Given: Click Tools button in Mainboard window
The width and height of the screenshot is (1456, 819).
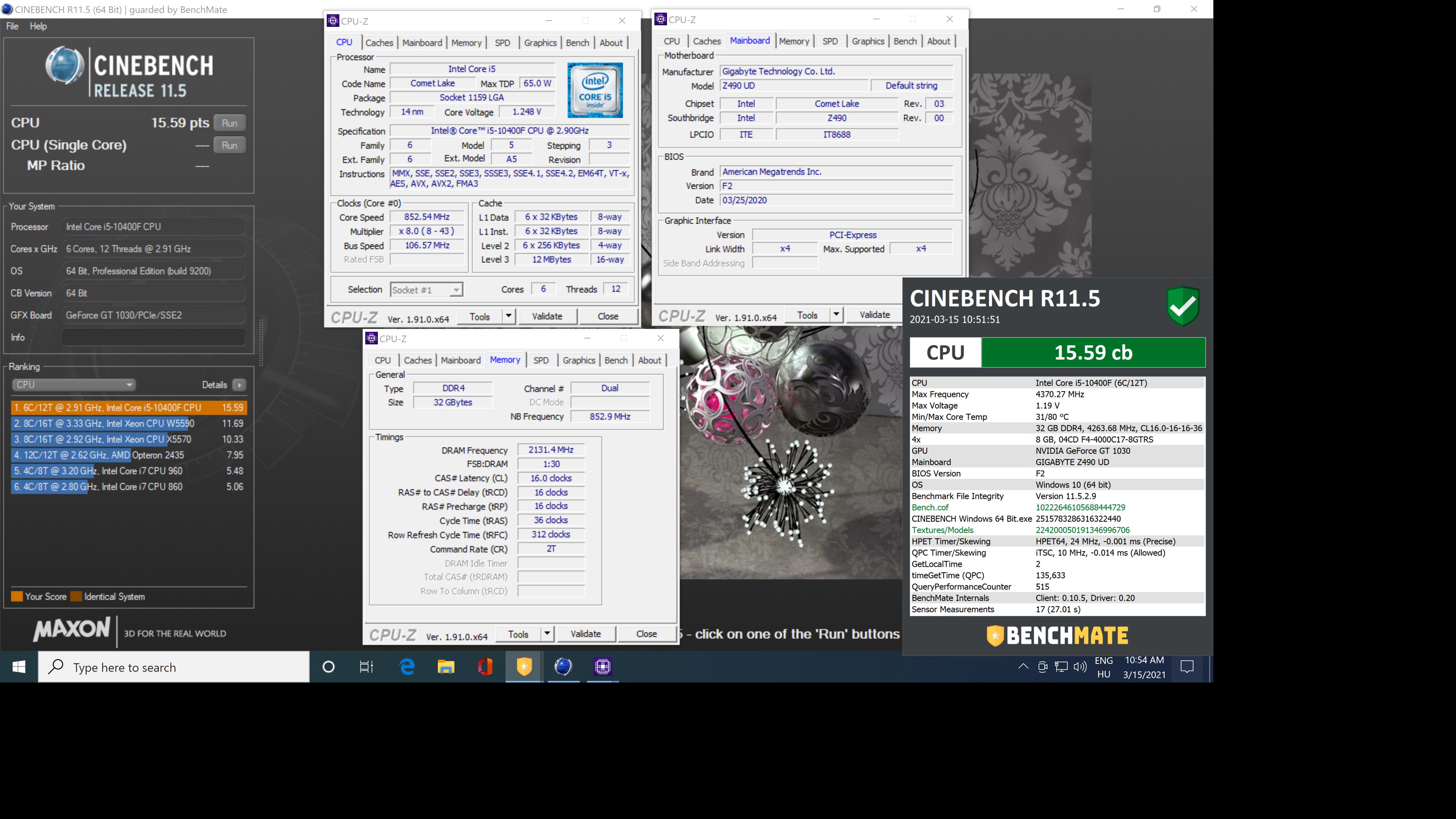Looking at the screenshot, I should tap(807, 315).
